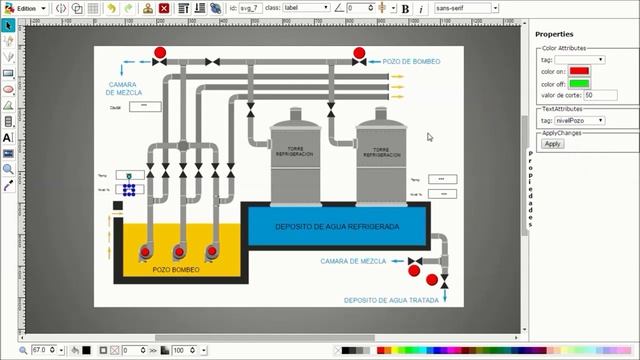
Task: Open the zoom preset dropdown
Action: click(x=62, y=350)
